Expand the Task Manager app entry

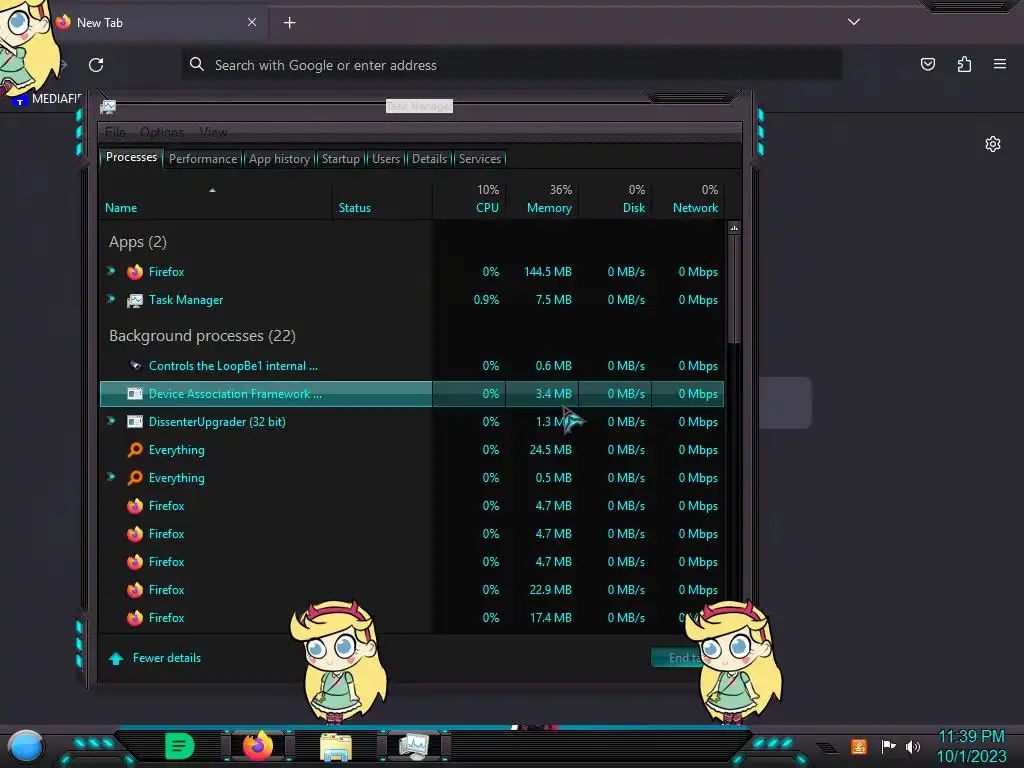pos(111,299)
